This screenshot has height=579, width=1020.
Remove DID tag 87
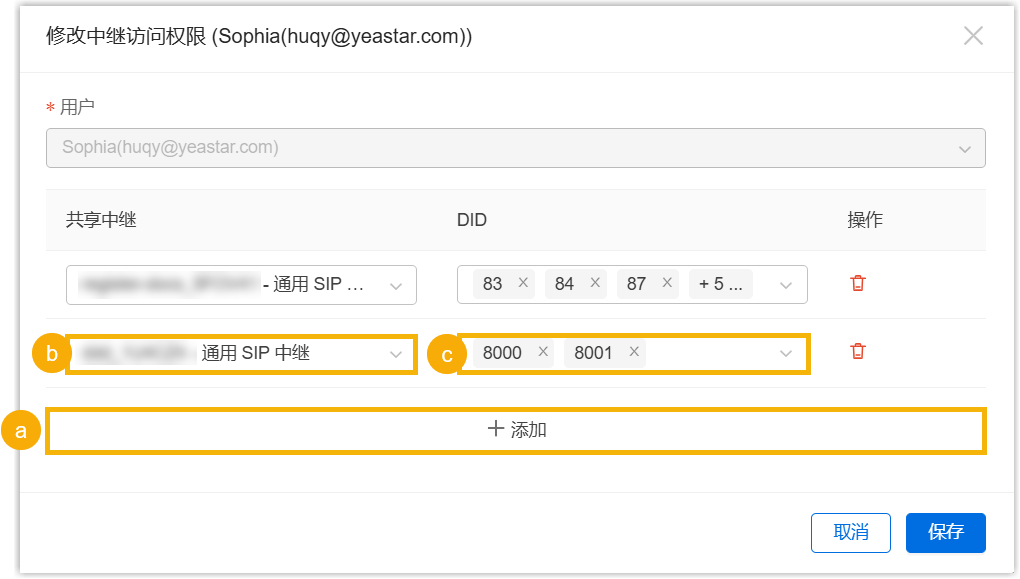[667, 284]
